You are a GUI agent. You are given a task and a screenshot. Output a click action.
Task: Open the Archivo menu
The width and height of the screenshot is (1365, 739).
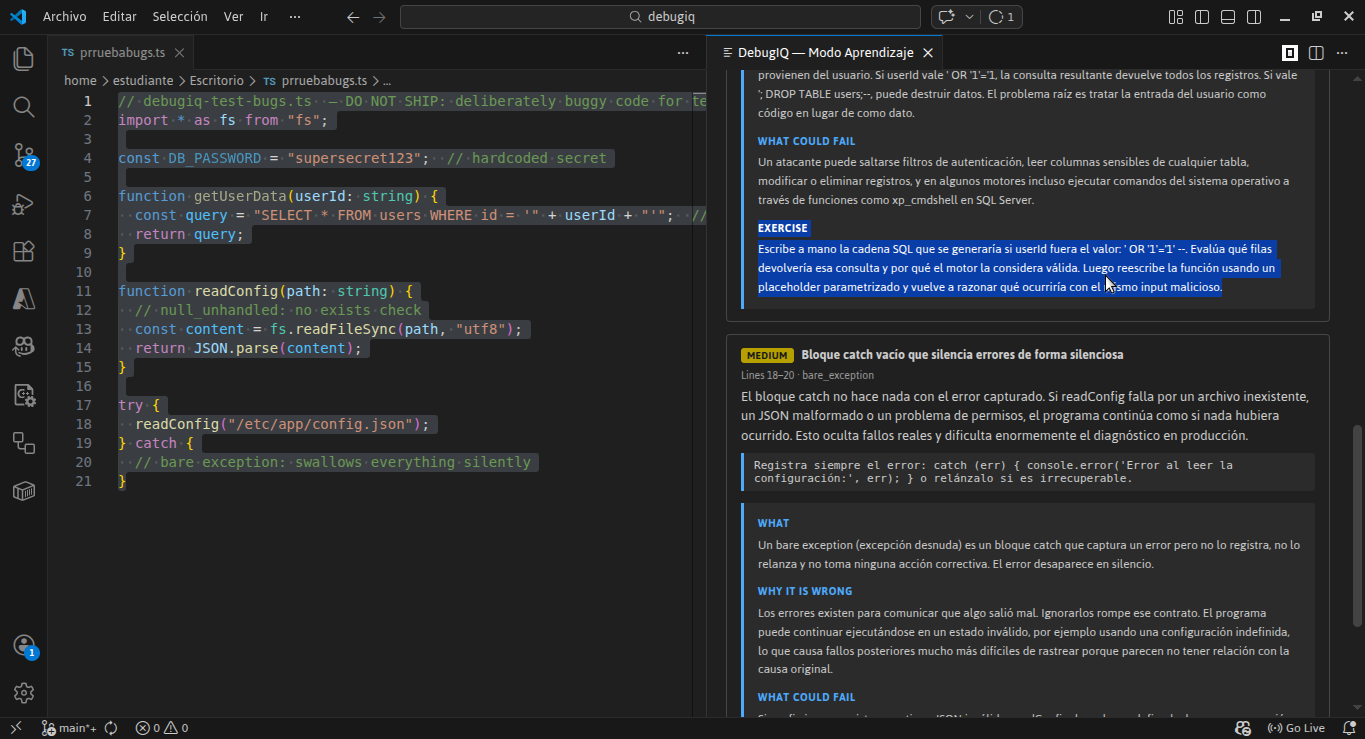pos(64,16)
